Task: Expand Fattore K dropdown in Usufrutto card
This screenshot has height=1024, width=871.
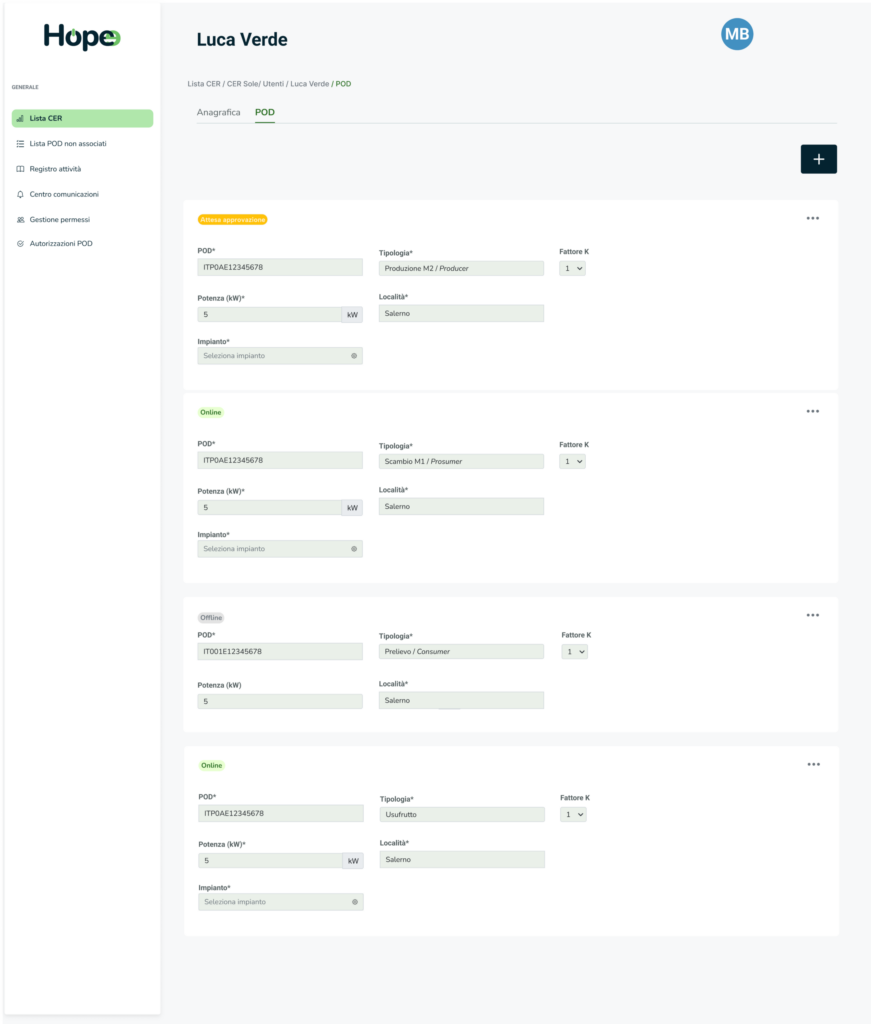Action: tap(574, 814)
